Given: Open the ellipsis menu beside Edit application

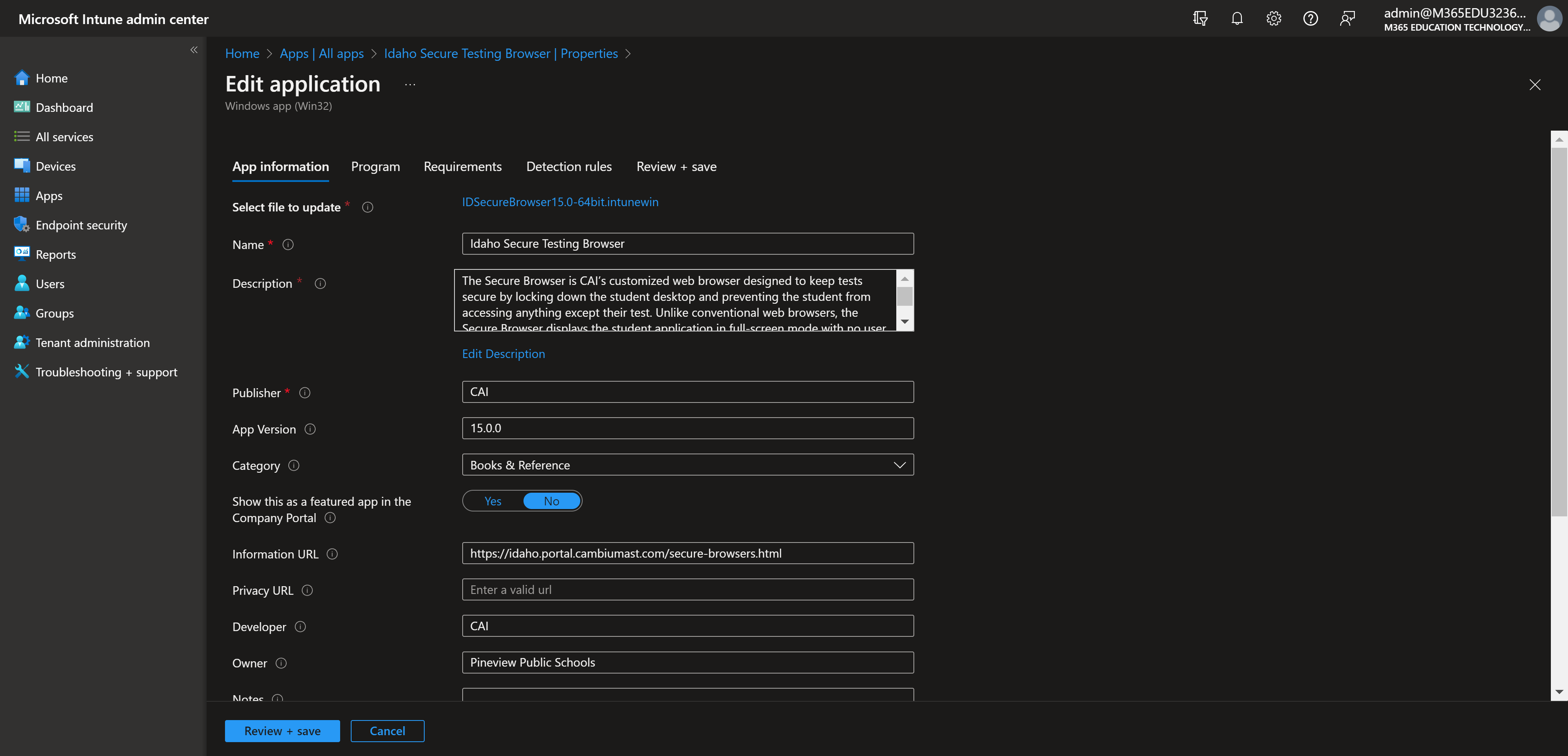Looking at the screenshot, I should point(410,84).
